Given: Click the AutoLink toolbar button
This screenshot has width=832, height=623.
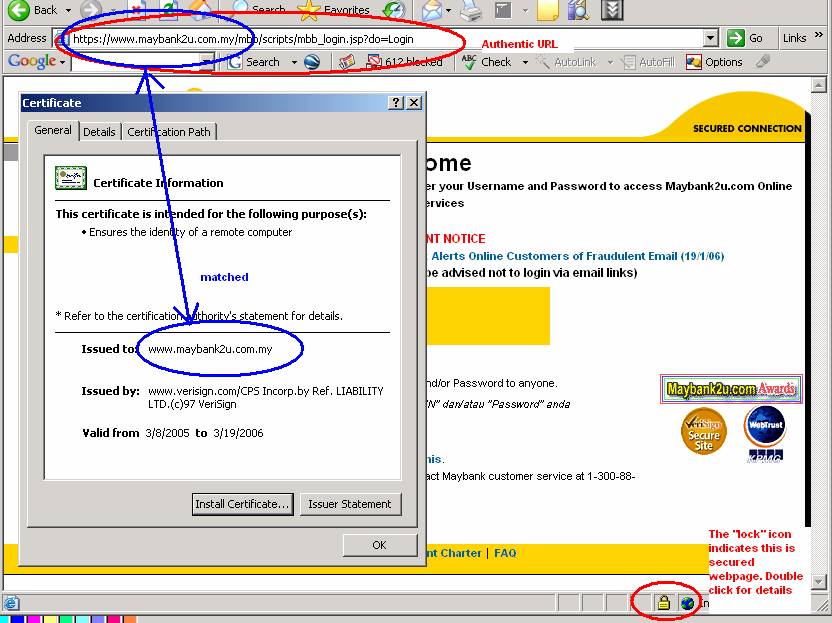Looking at the screenshot, I should pyautogui.click(x=566, y=62).
